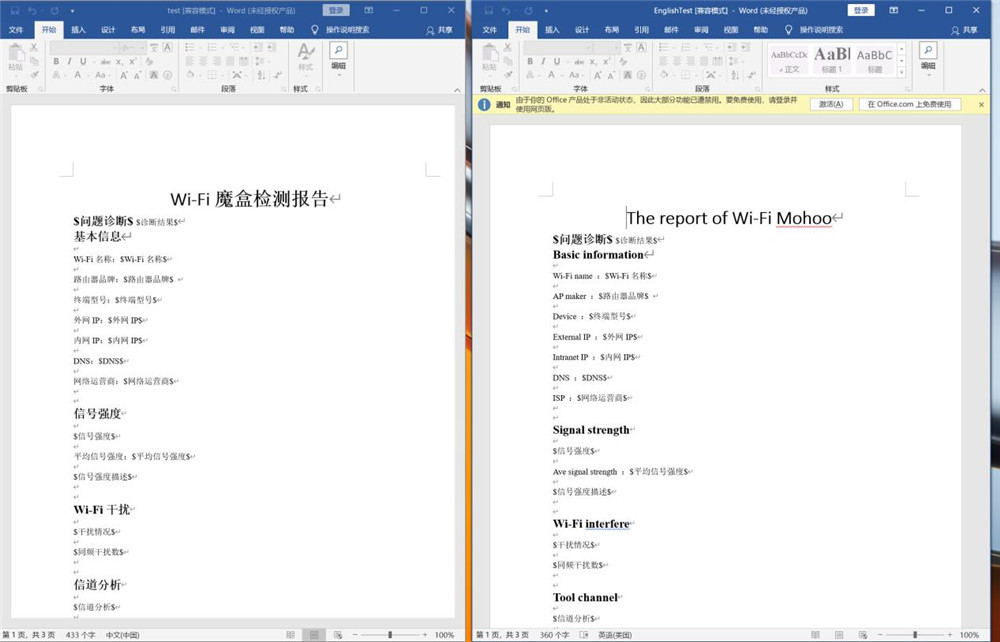Image resolution: width=1000 pixels, height=642 pixels.
Task: Switch to Print Layout view in EnglishTest status bar
Action: click(839, 635)
